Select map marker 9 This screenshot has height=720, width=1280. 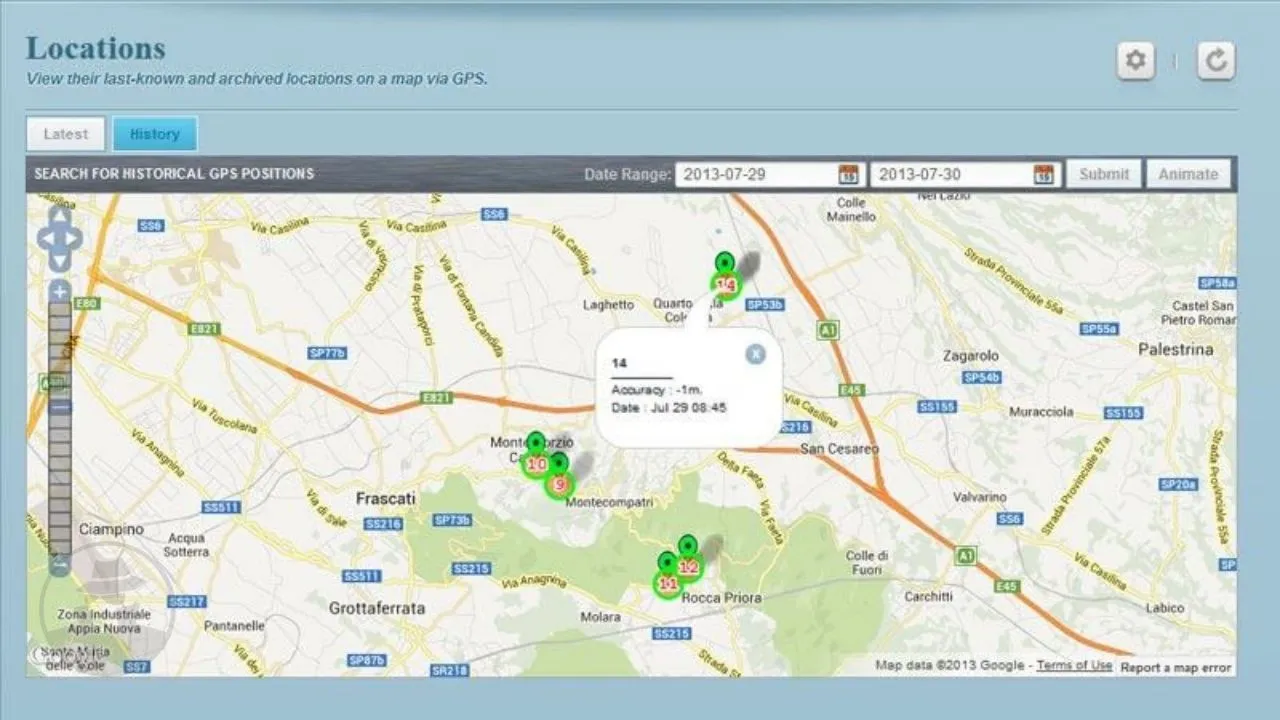[x=560, y=476]
